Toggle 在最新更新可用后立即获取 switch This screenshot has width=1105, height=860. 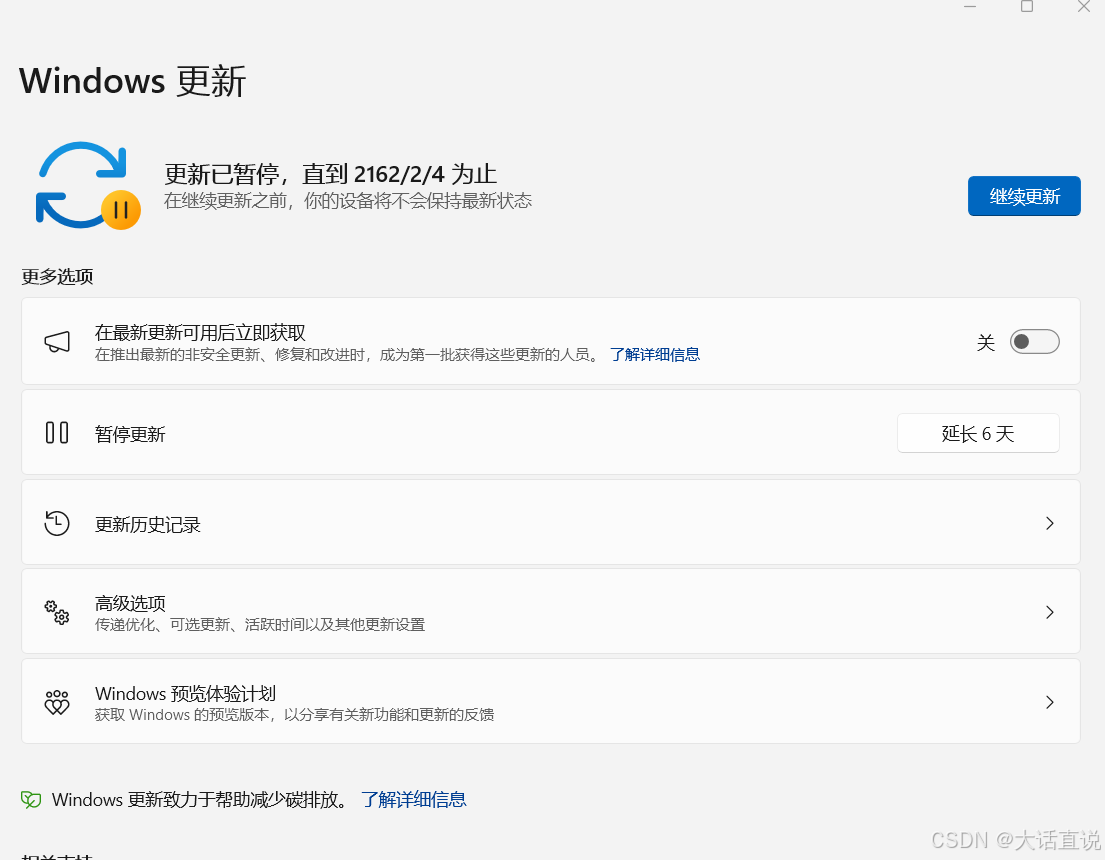point(1035,342)
